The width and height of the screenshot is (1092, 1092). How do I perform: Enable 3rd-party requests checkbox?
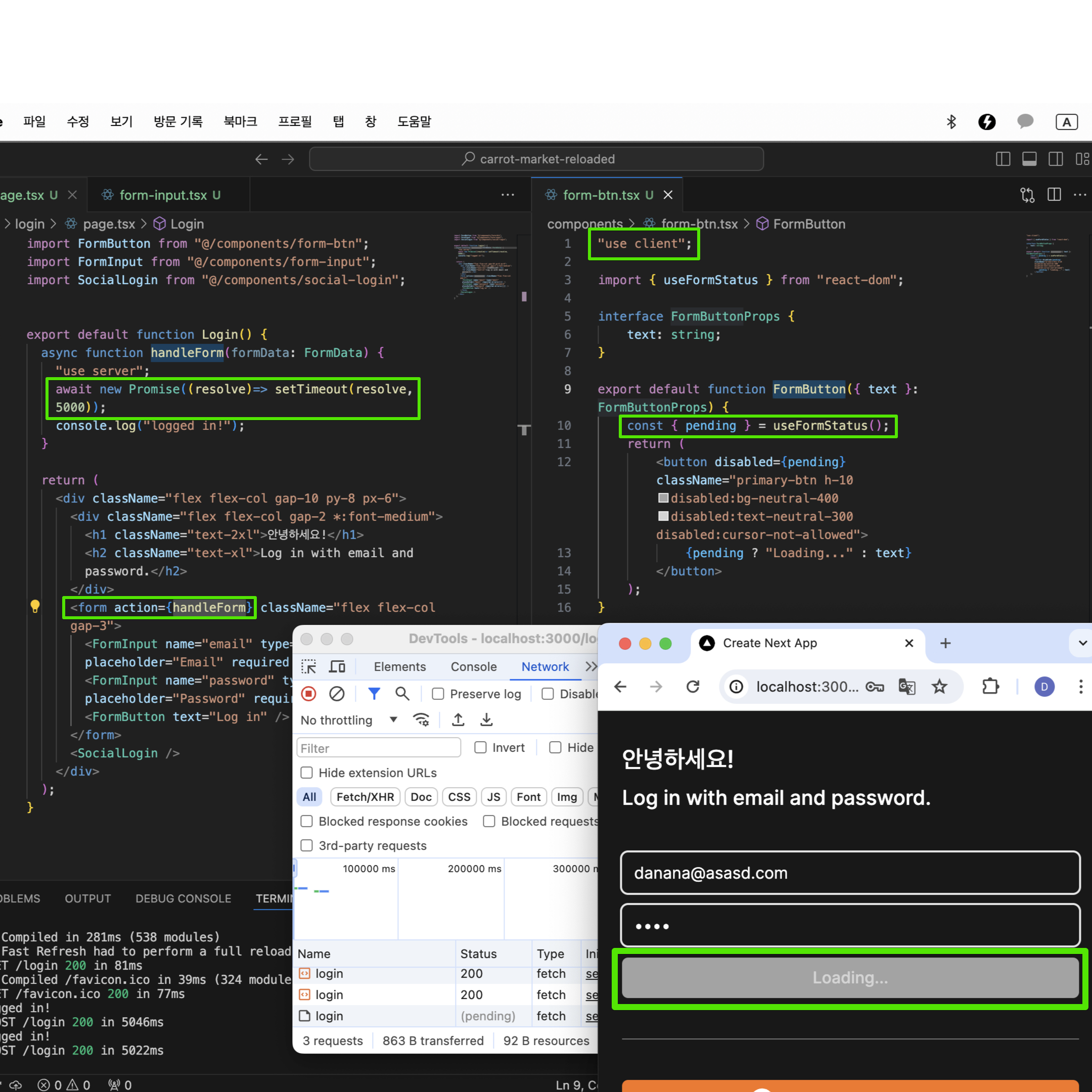[306, 846]
